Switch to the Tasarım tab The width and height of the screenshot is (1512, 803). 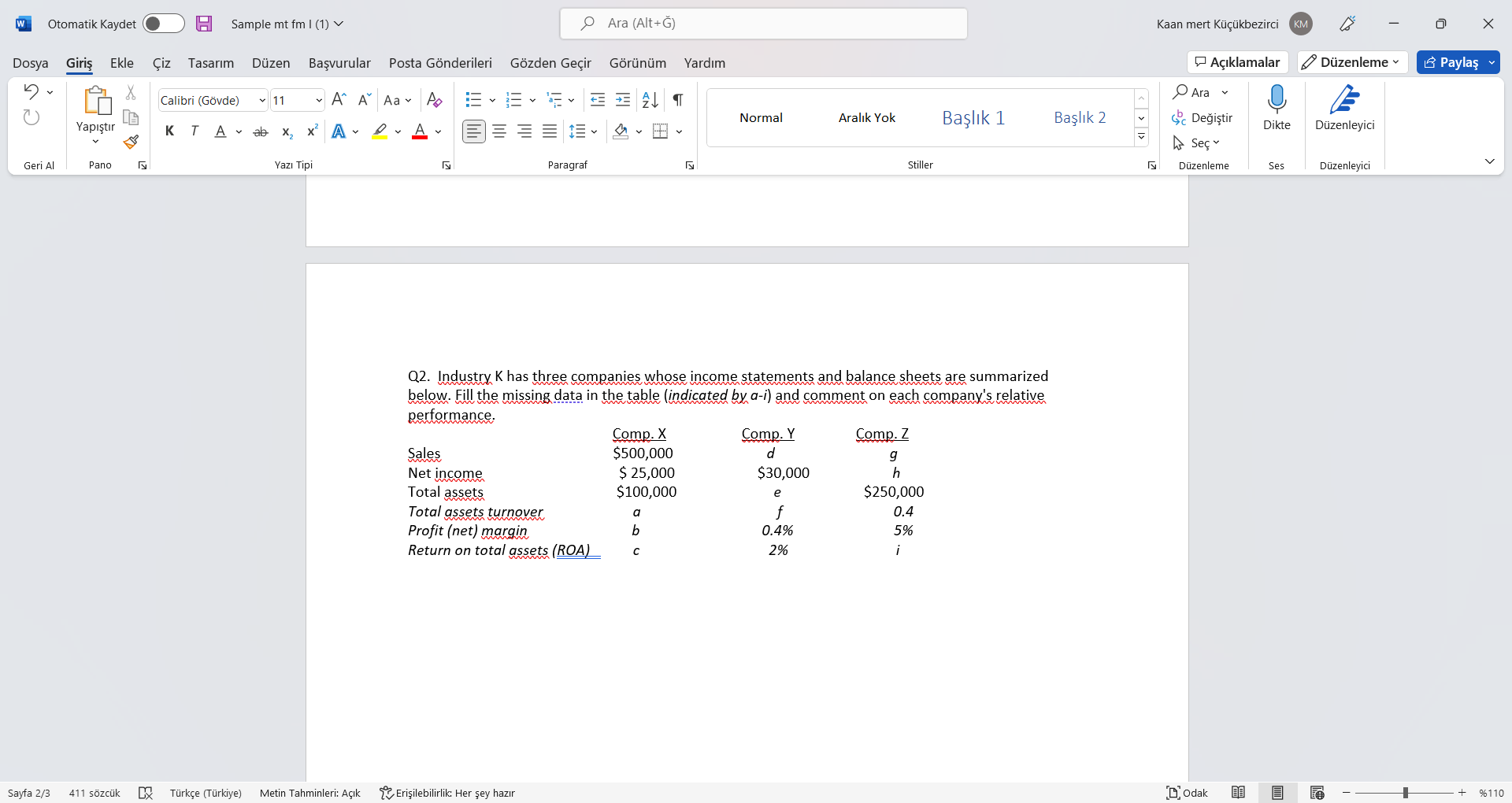(x=211, y=63)
